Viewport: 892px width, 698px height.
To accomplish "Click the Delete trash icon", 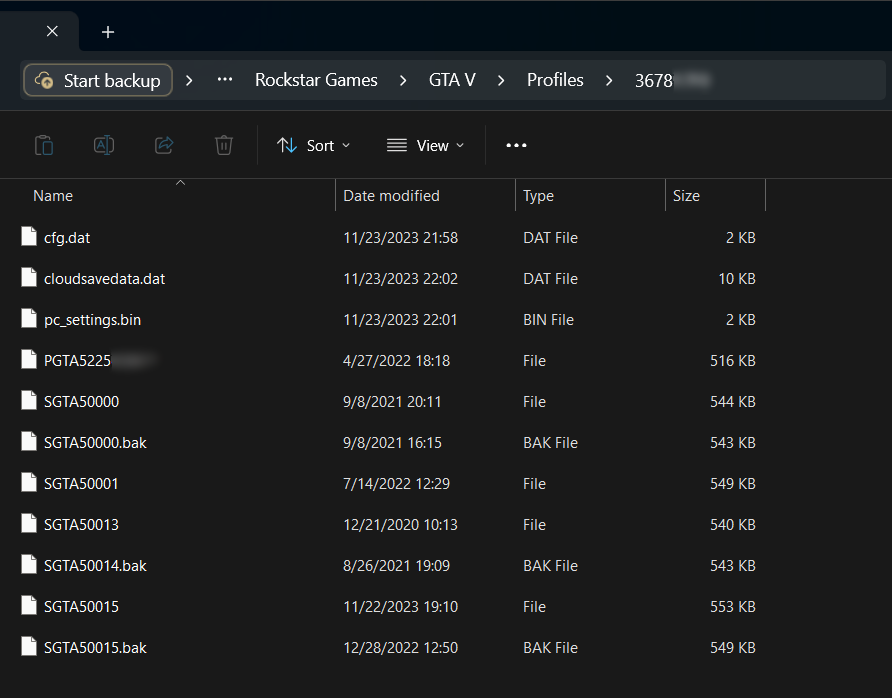I will (x=224, y=145).
